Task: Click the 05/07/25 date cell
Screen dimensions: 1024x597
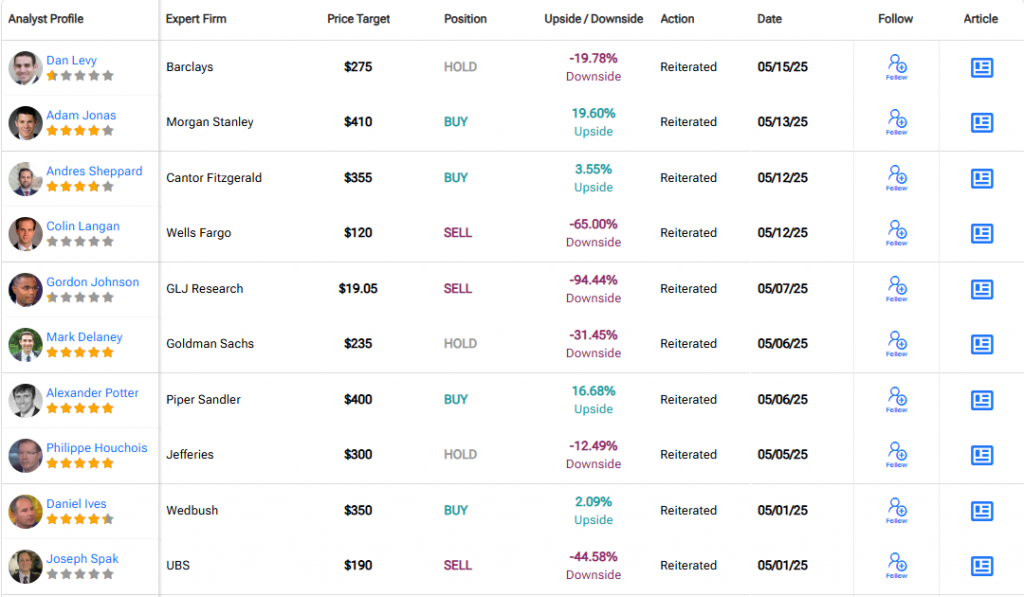Action: pyautogui.click(x=782, y=289)
